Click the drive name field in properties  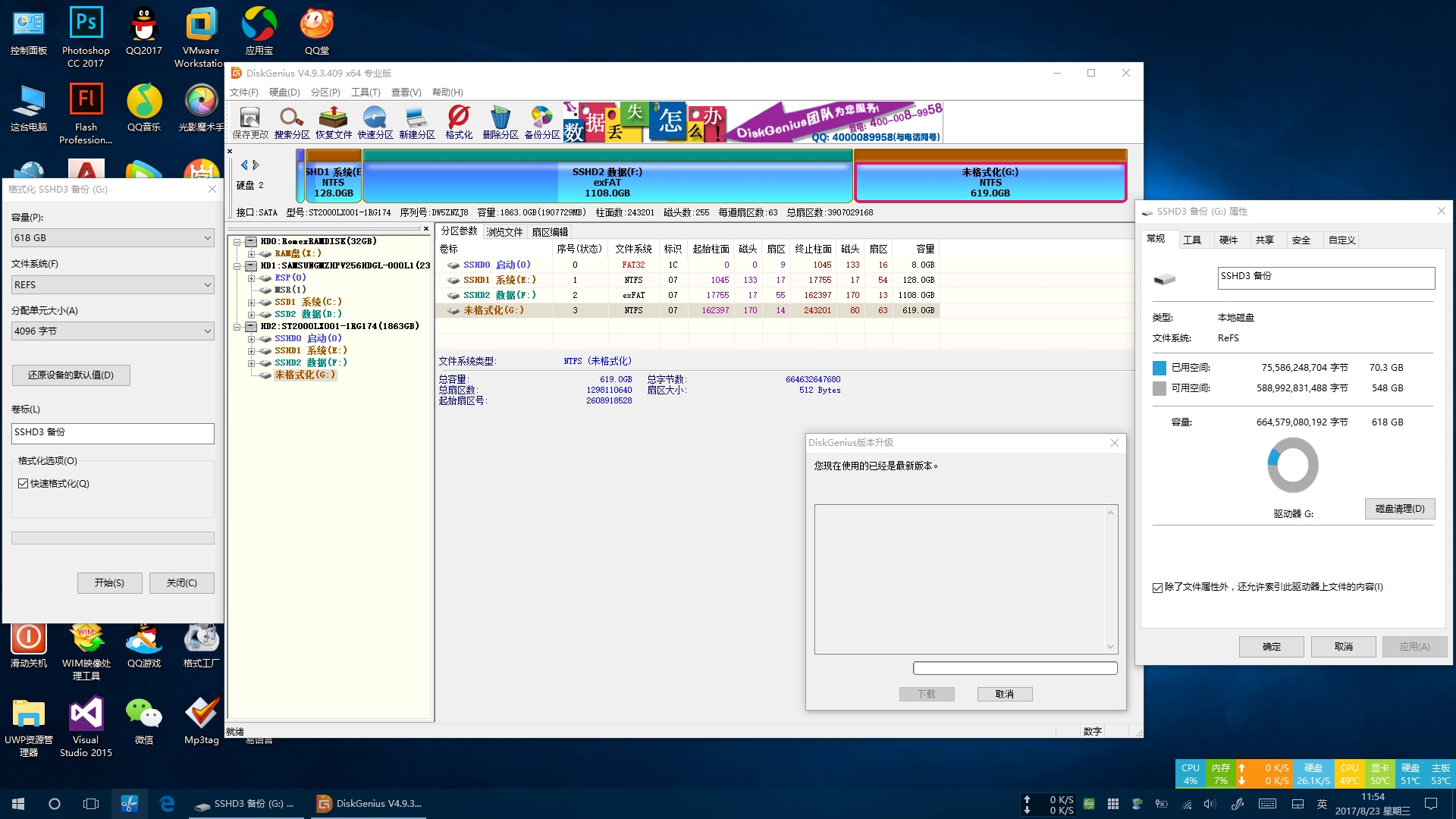[x=1326, y=278]
